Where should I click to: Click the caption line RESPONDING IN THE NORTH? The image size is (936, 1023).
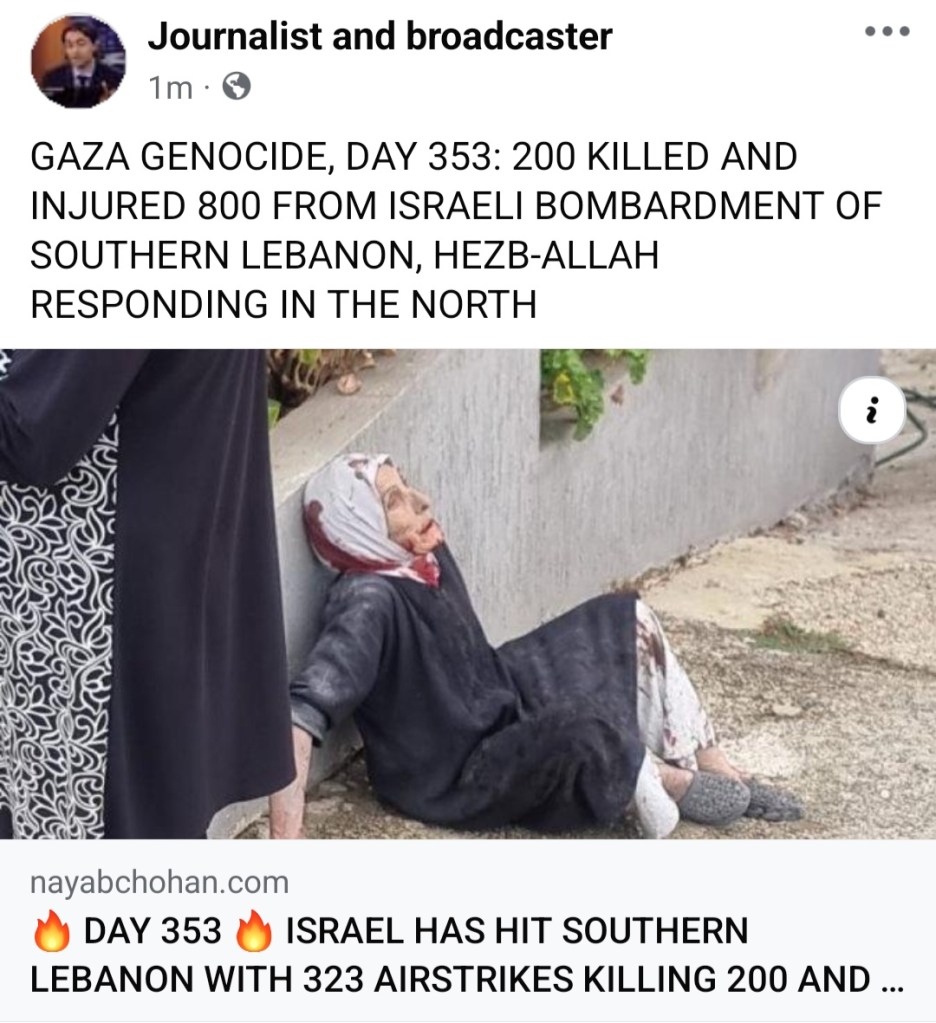pos(284,304)
